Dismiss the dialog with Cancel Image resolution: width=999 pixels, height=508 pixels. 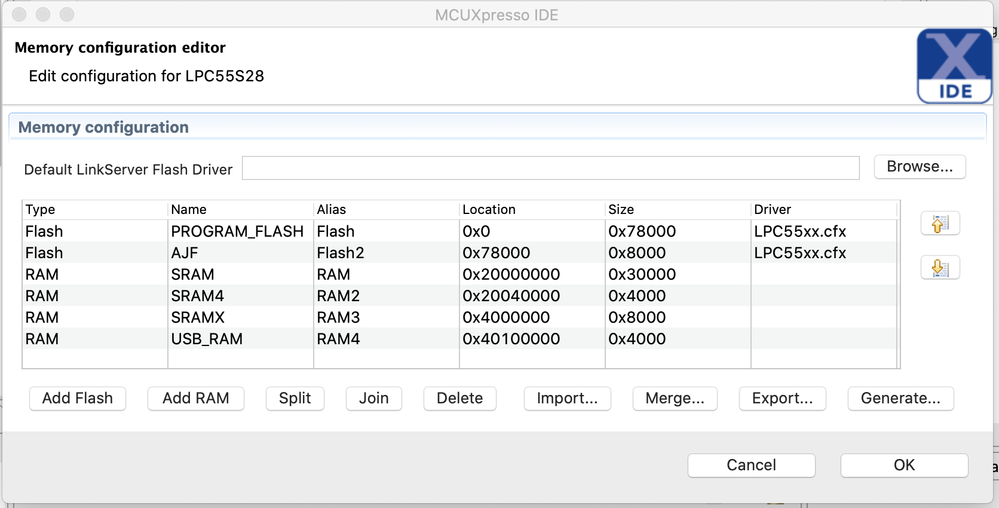[751, 465]
